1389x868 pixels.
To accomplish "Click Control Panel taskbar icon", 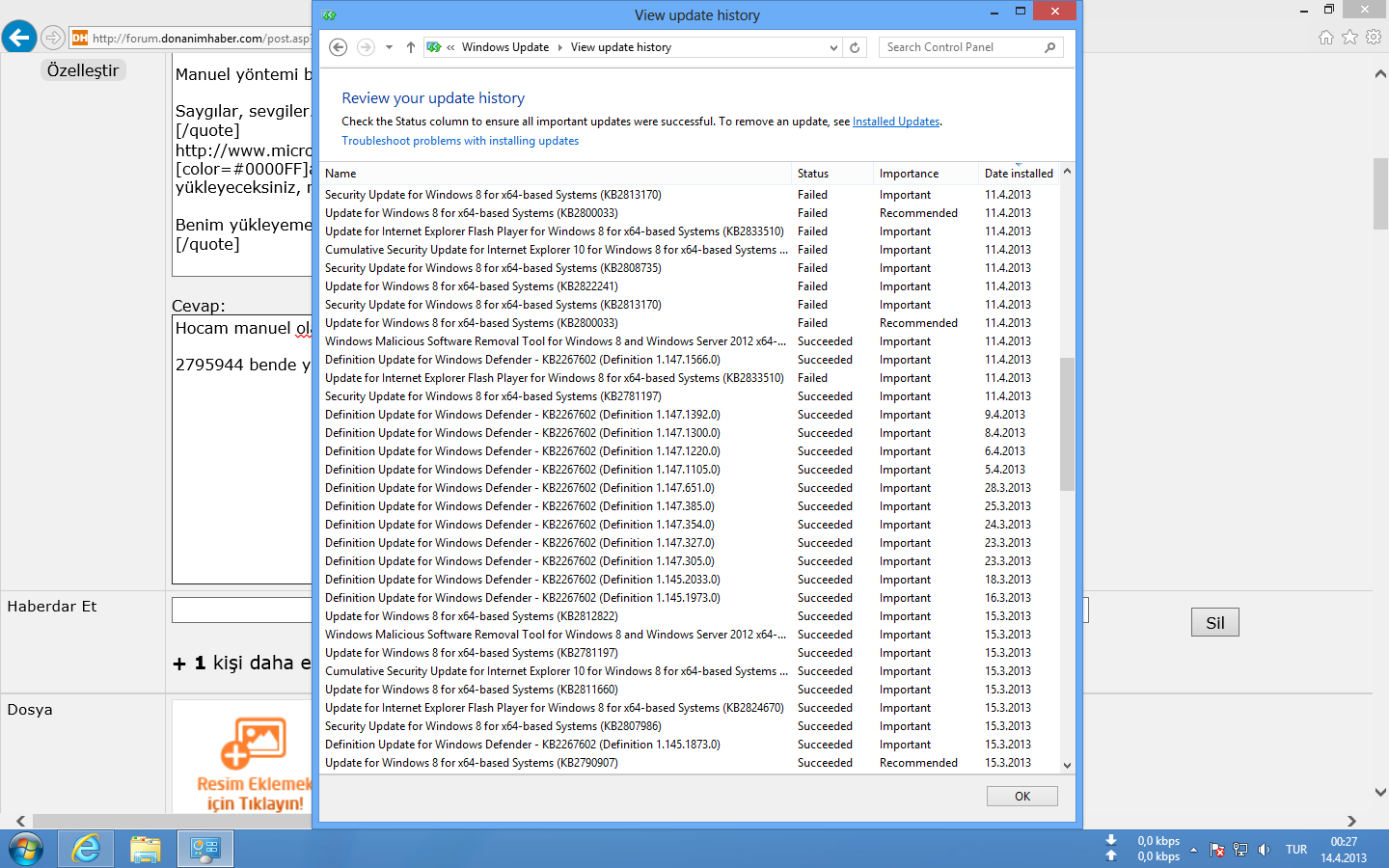I will [205, 850].
